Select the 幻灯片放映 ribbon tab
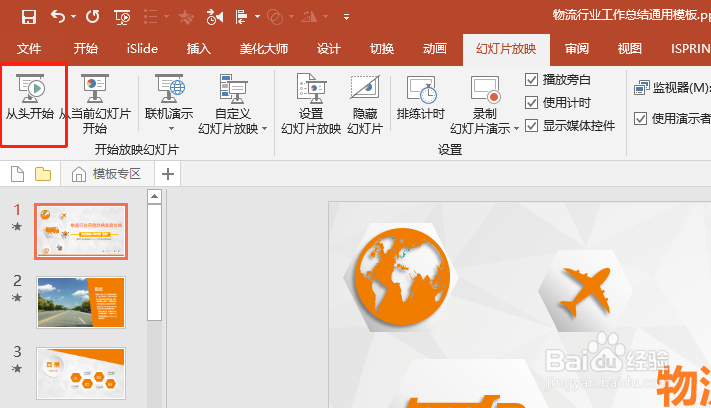Image resolution: width=711 pixels, height=408 pixels. click(506, 49)
